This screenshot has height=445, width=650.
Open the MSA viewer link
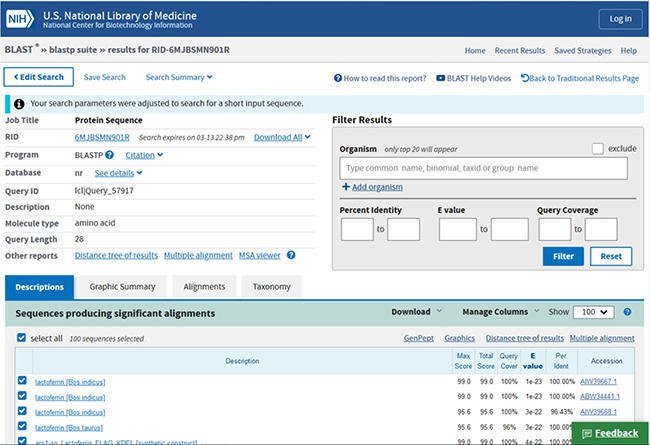tap(260, 255)
